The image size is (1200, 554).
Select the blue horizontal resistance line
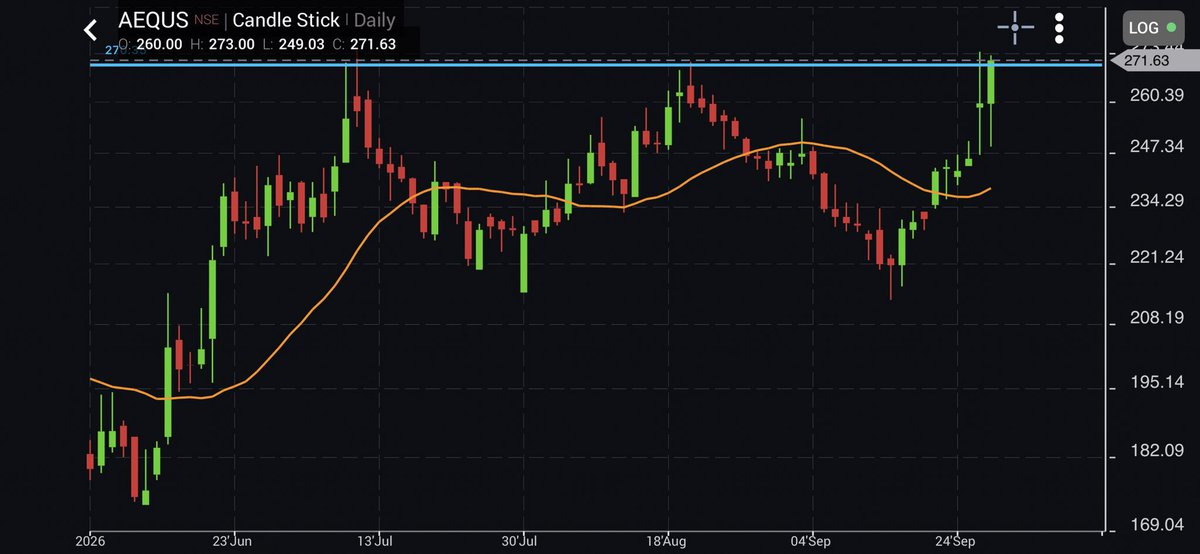point(596,65)
